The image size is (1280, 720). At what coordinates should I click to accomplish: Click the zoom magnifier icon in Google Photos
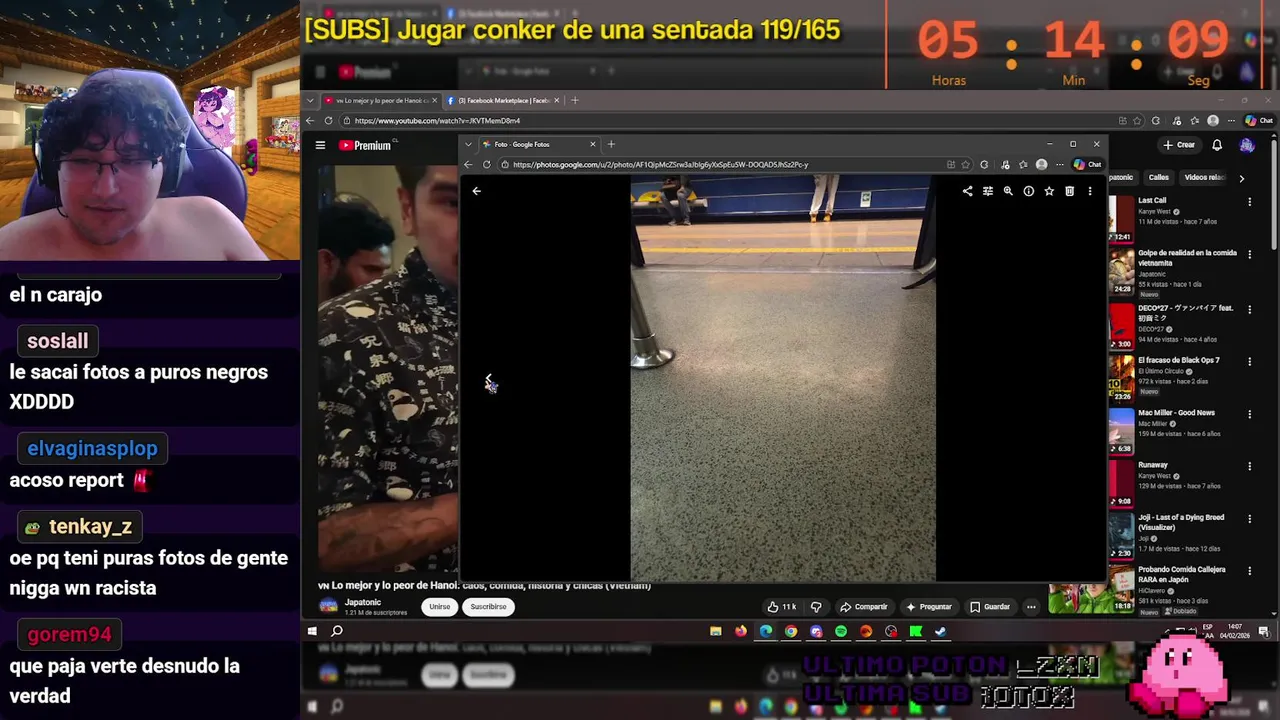[1008, 191]
